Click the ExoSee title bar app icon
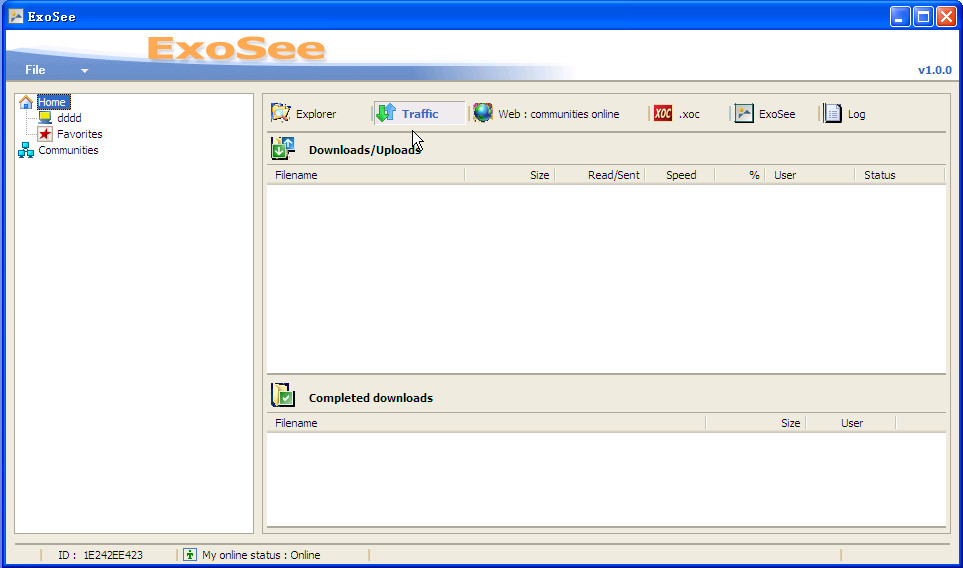Screen dimensions: 963x568 click(16, 17)
